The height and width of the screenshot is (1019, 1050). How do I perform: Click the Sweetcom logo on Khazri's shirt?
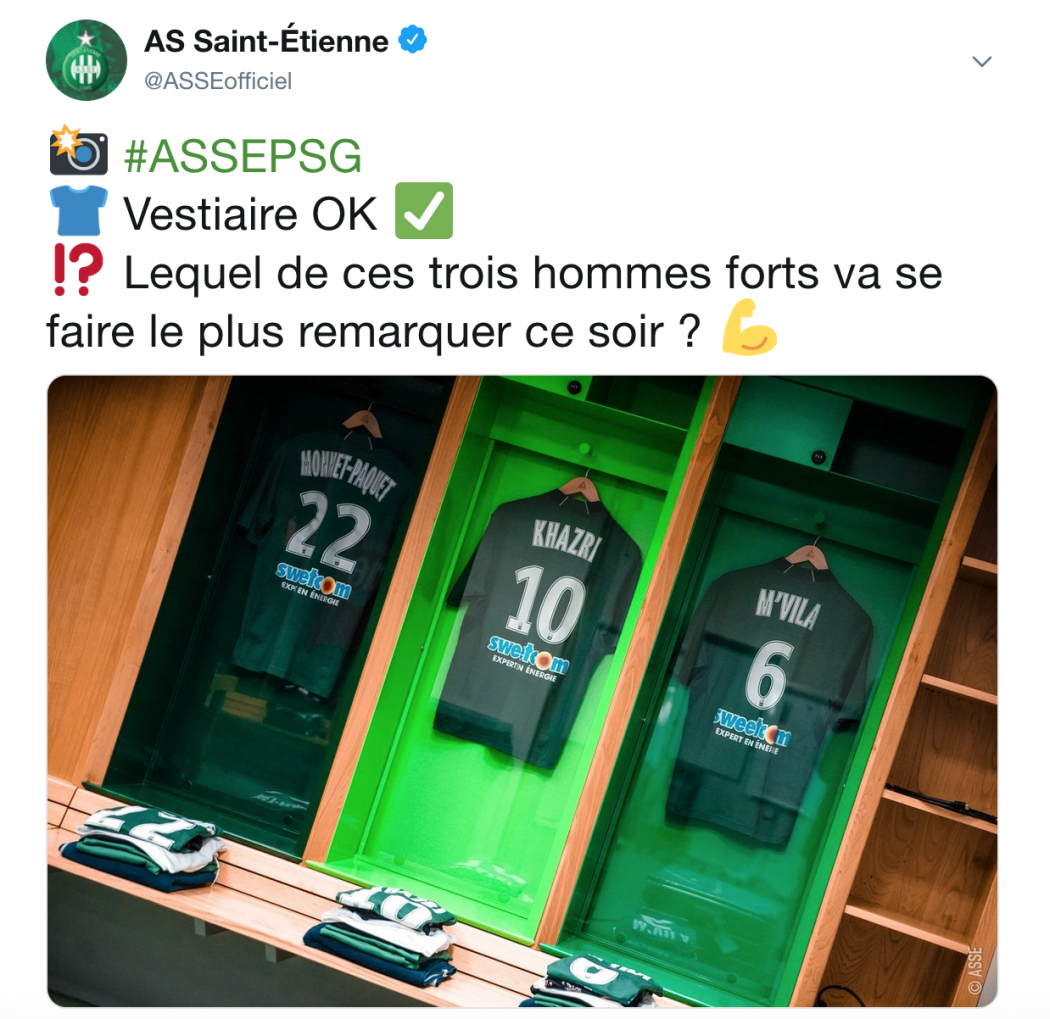528,655
